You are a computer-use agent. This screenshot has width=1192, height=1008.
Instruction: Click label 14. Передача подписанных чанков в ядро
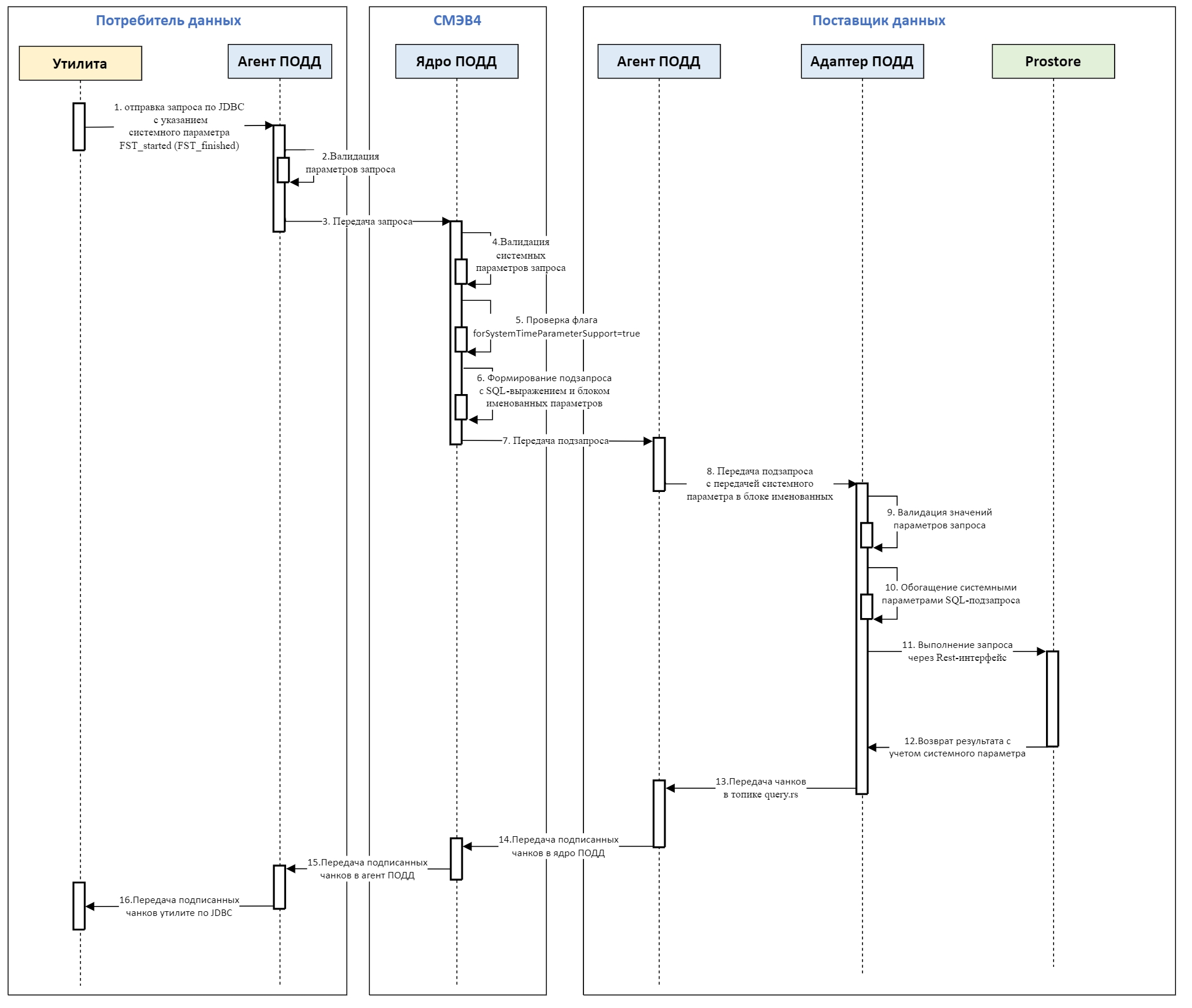point(558,846)
